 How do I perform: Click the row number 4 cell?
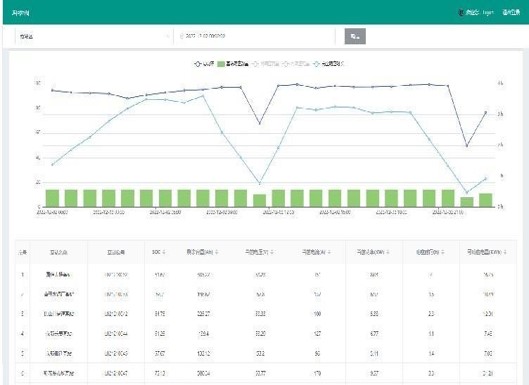tap(23, 334)
